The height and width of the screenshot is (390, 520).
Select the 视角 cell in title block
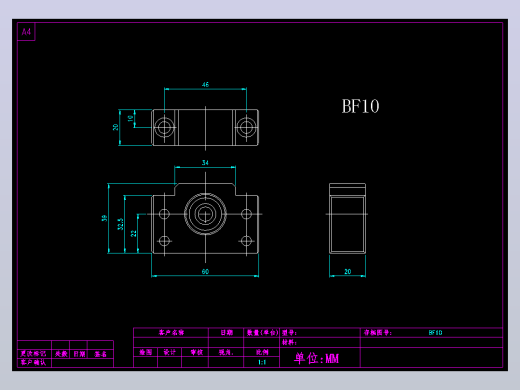point(226,352)
